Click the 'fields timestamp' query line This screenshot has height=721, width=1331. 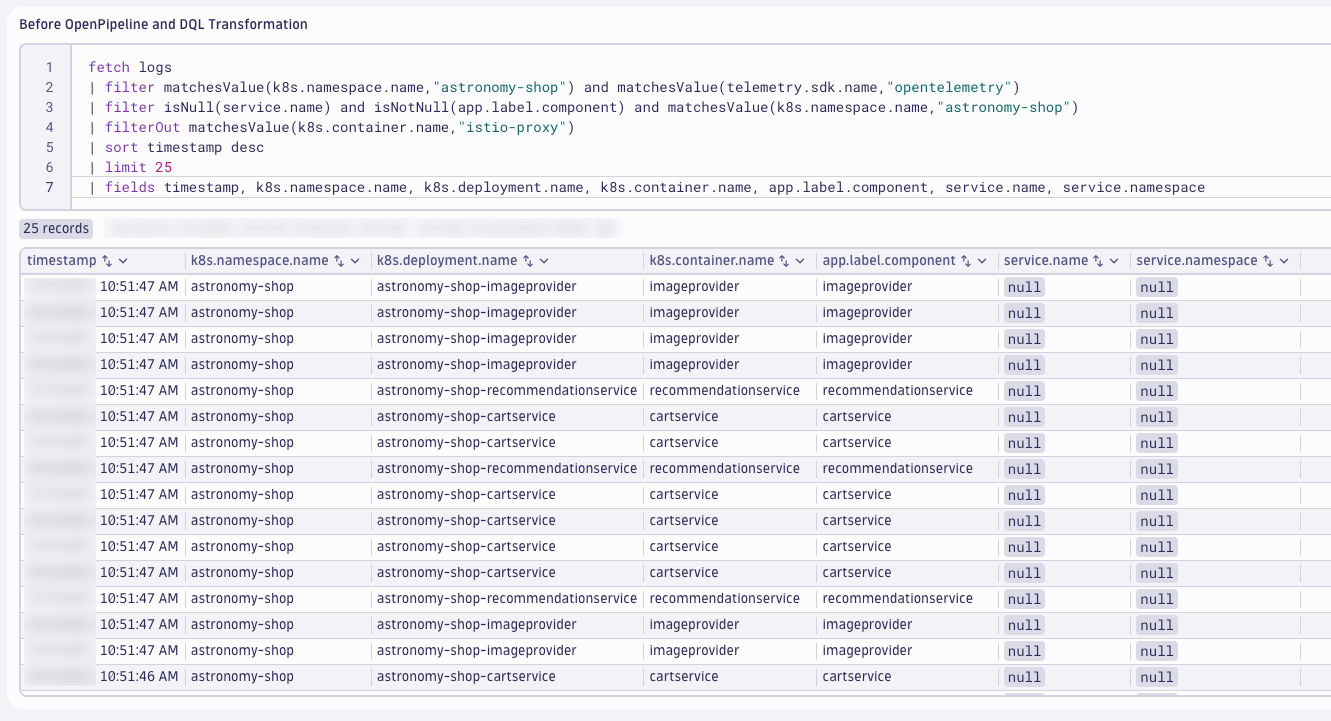(x=646, y=188)
